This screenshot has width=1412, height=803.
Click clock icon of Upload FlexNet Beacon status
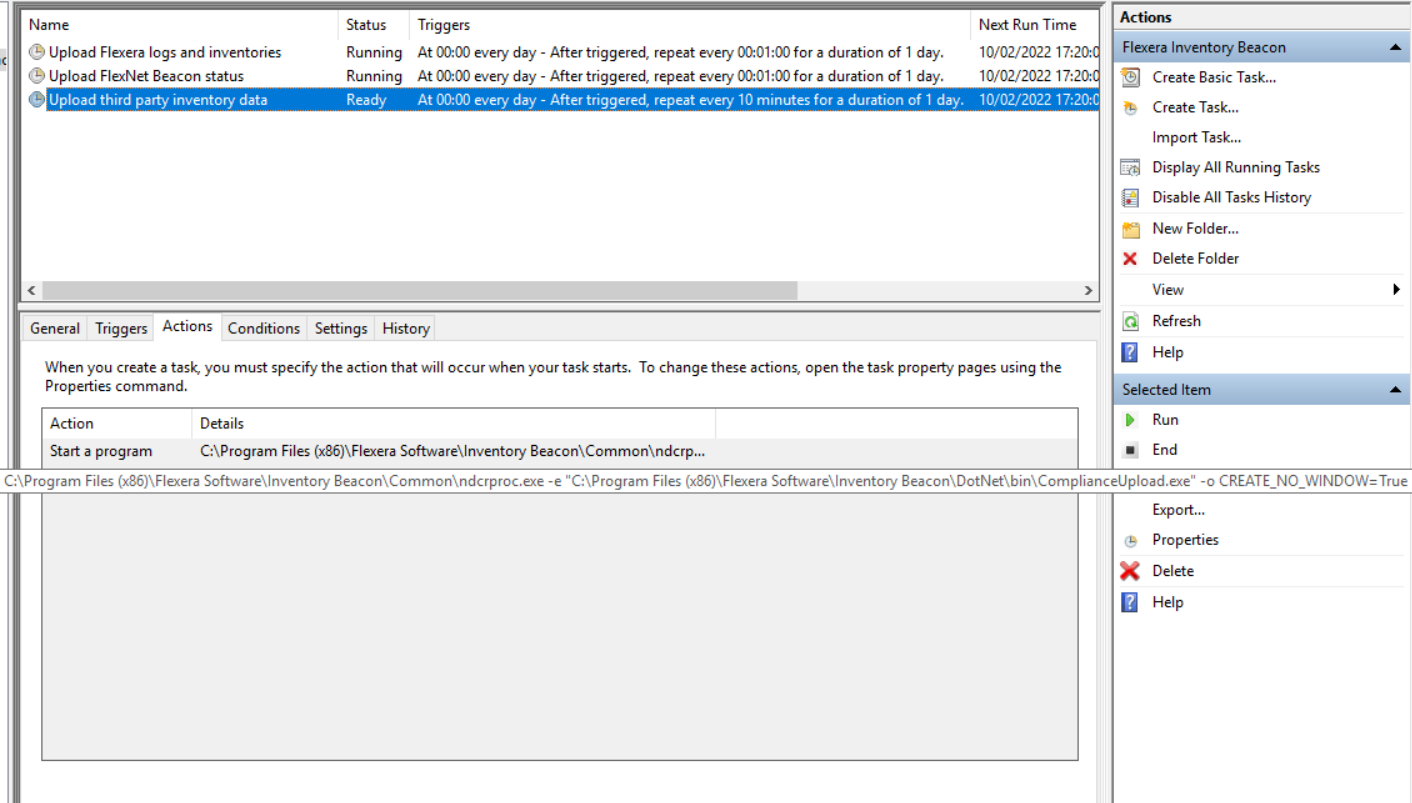click(37, 76)
